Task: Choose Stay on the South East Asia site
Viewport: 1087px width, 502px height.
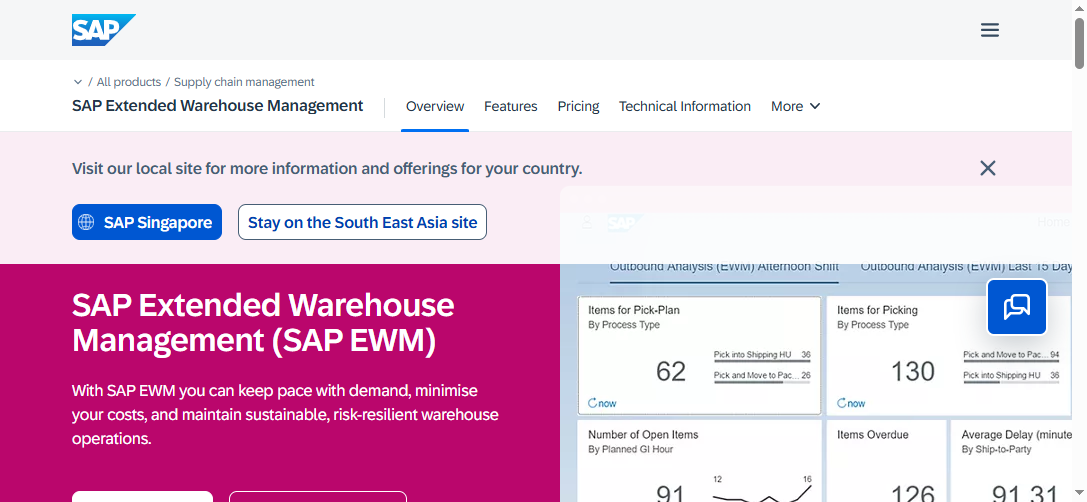Action: coord(363,222)
